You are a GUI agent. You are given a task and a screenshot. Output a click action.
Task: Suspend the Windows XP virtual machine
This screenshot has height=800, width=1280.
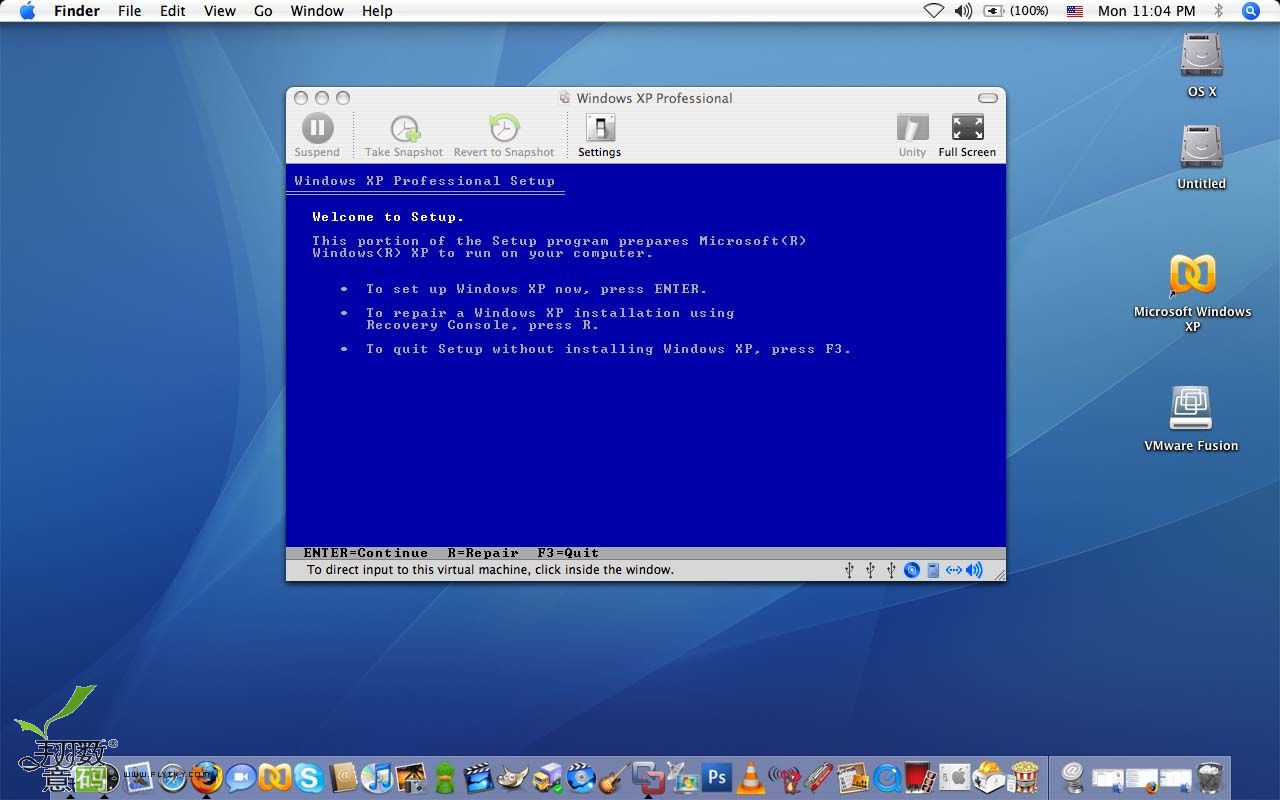coord(317,129)
